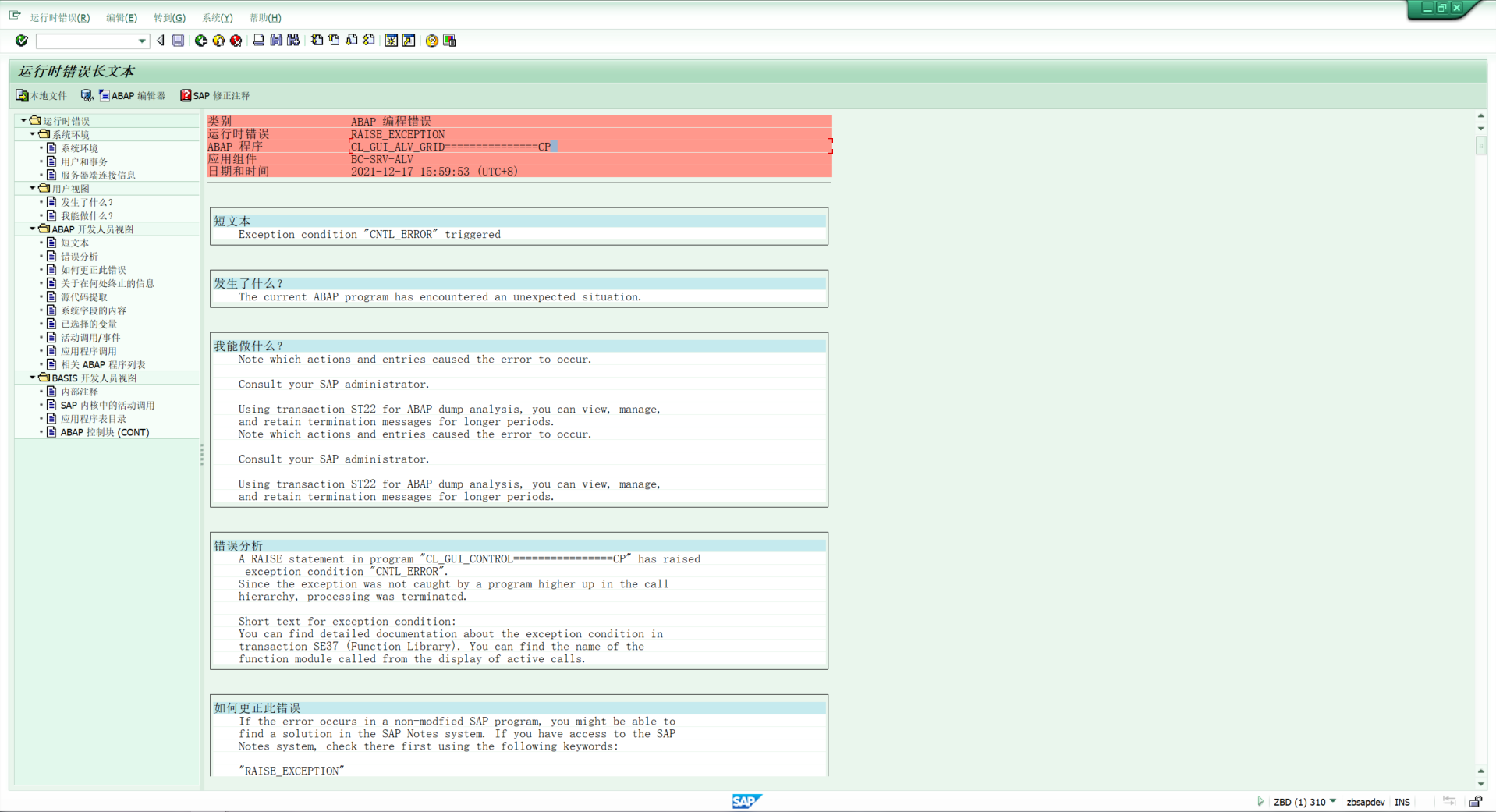The width and height of the screenshot is (1496, 812).
Task: Open the 帮助(H) menu
Action: pos(265,18)
